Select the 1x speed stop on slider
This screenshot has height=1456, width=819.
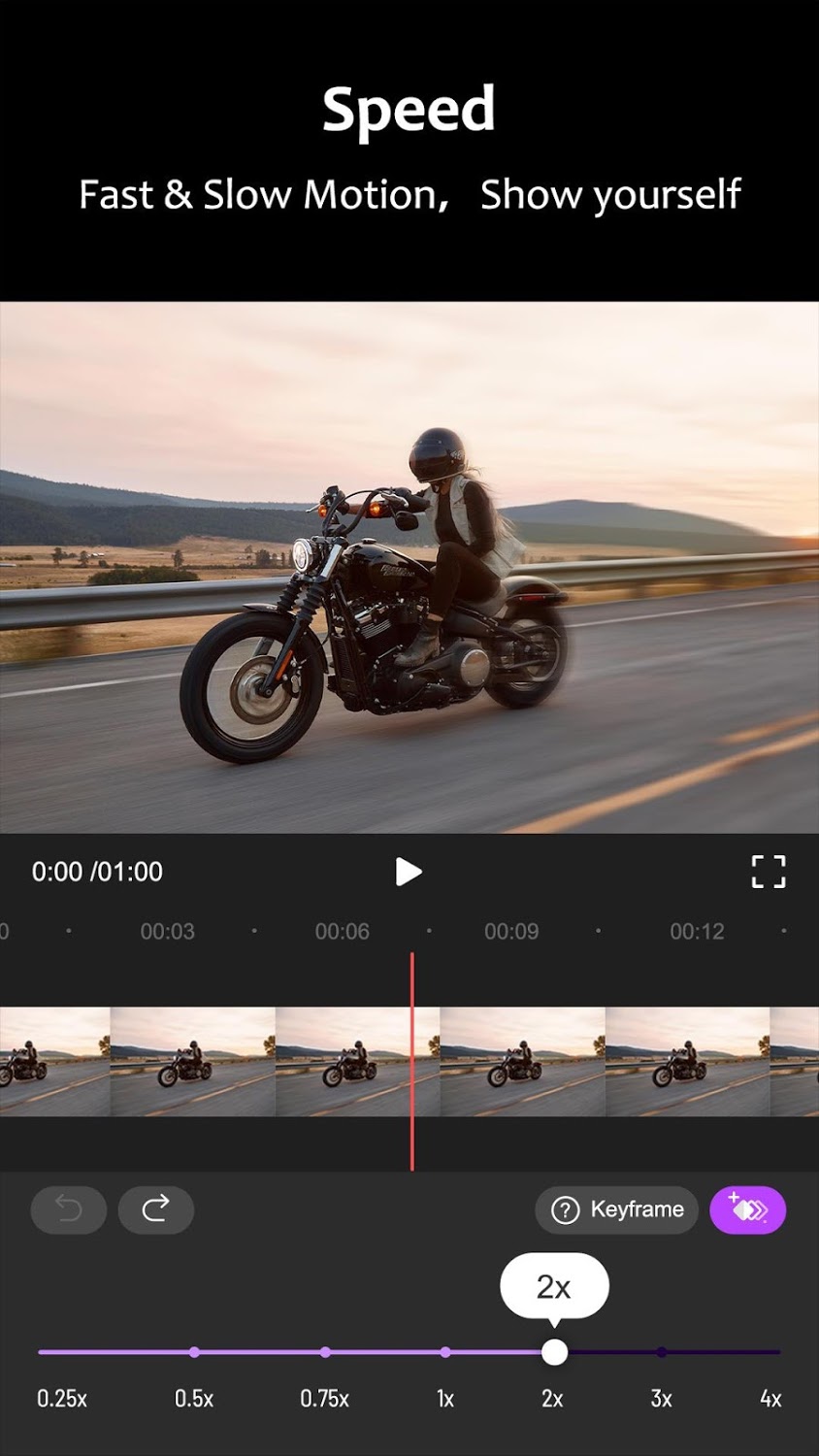point(445,1351)
